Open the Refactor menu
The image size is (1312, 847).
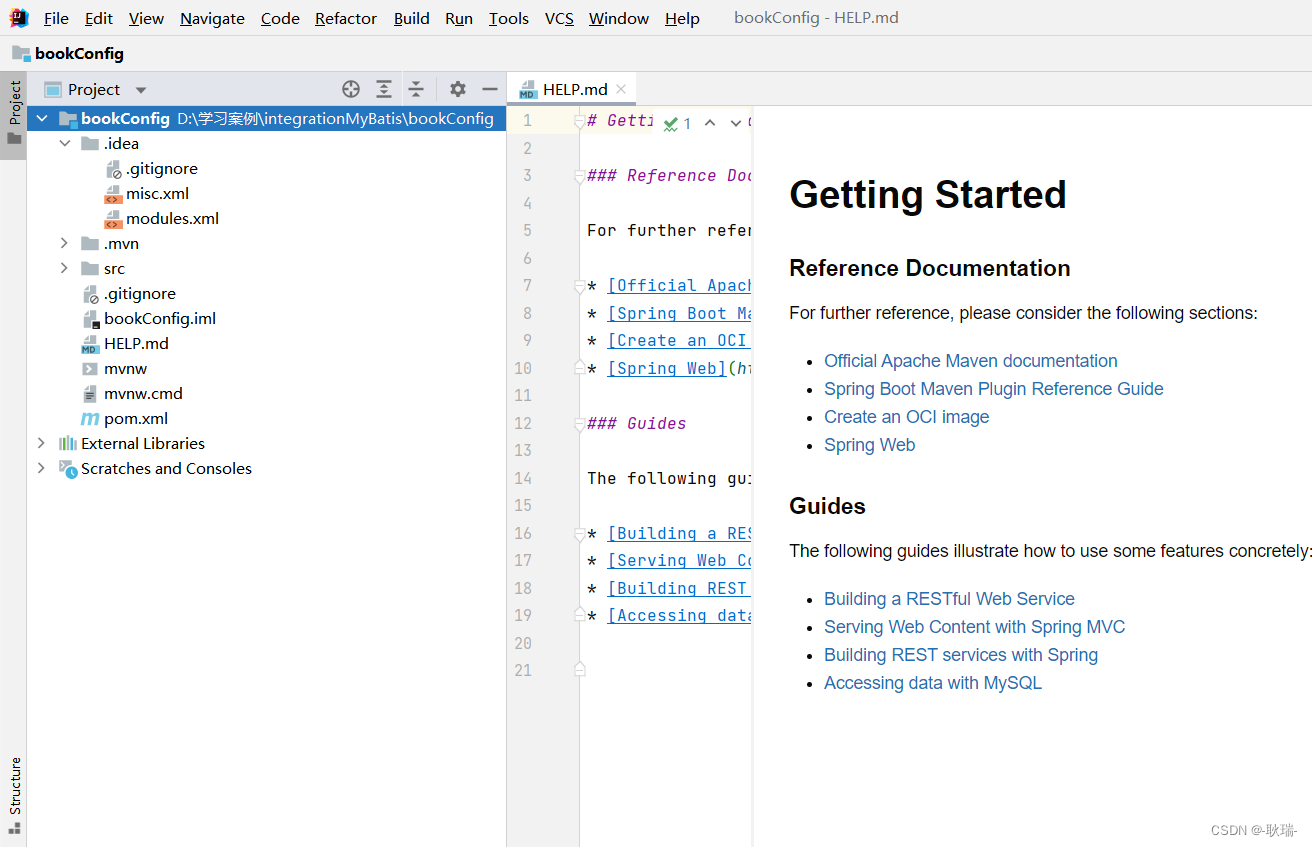[346, 19]
